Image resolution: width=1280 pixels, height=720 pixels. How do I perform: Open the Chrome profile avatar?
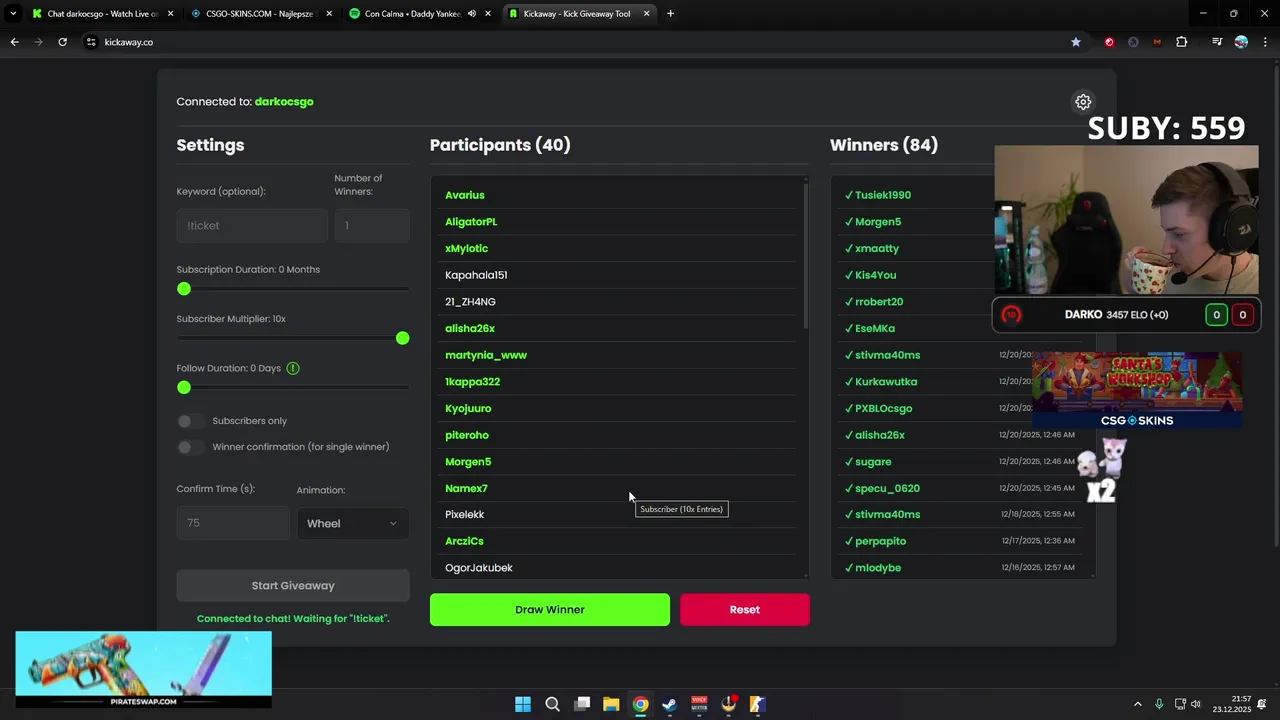coord(1241,42)
